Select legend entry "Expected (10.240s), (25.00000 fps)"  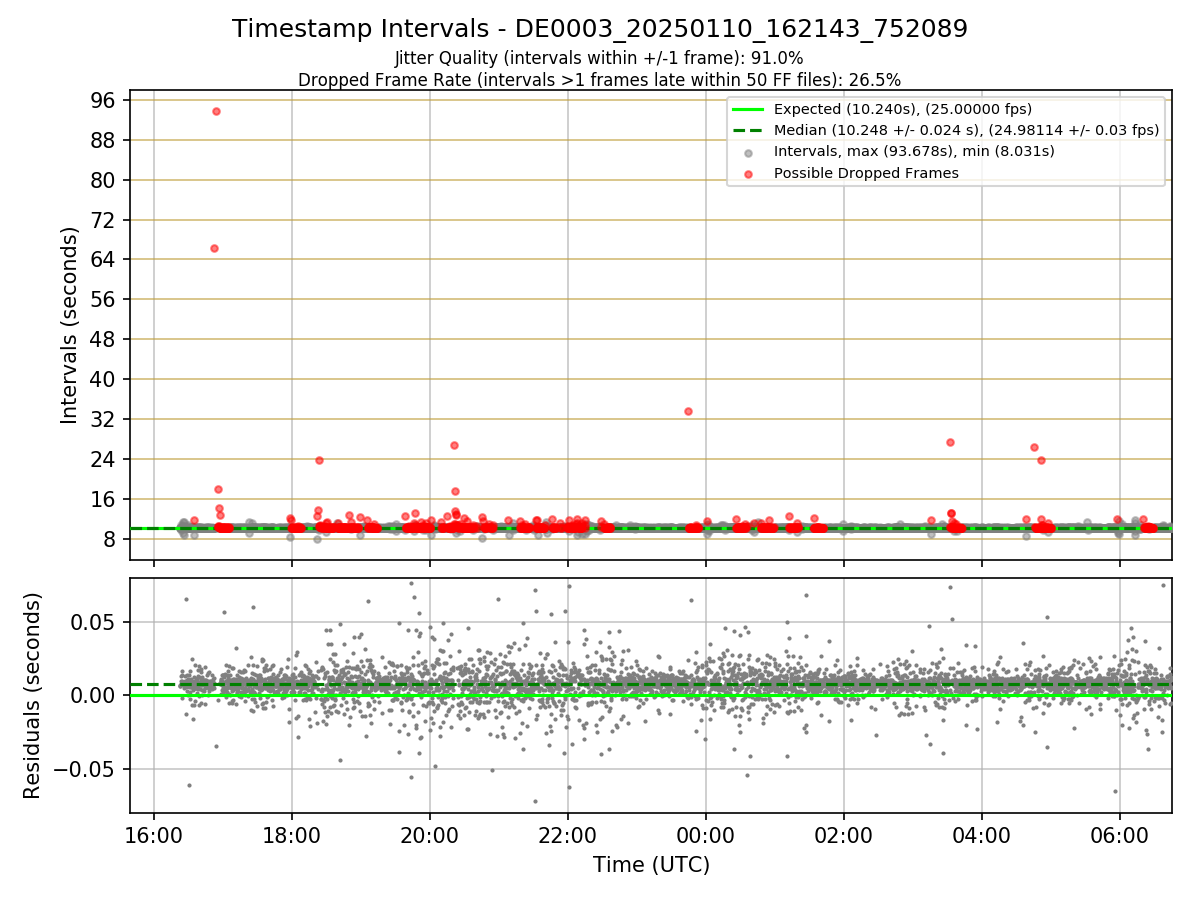tap(903, 109)
